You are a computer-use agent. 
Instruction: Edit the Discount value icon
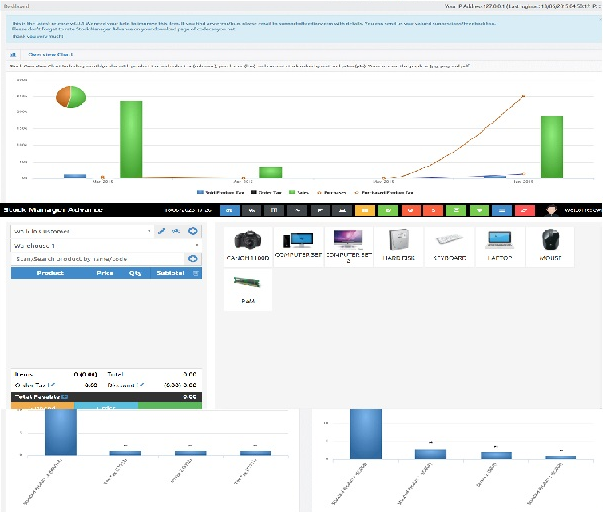click(141, 384)
